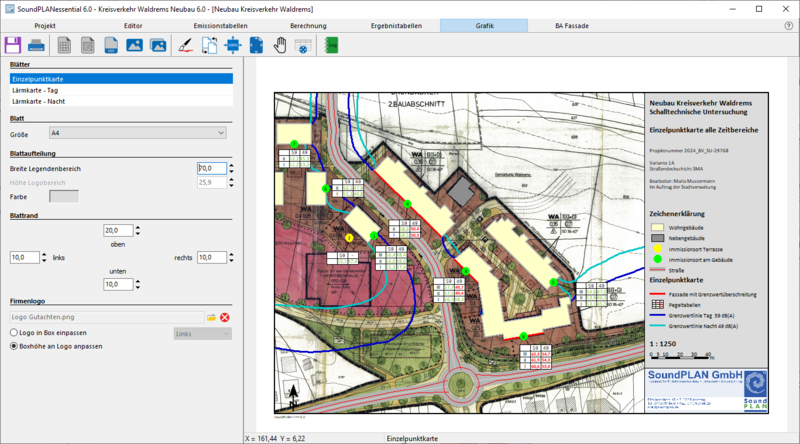The image size is (800, 444).
Task: Click the blue SGS file export icon
Action: click(111, 45)
